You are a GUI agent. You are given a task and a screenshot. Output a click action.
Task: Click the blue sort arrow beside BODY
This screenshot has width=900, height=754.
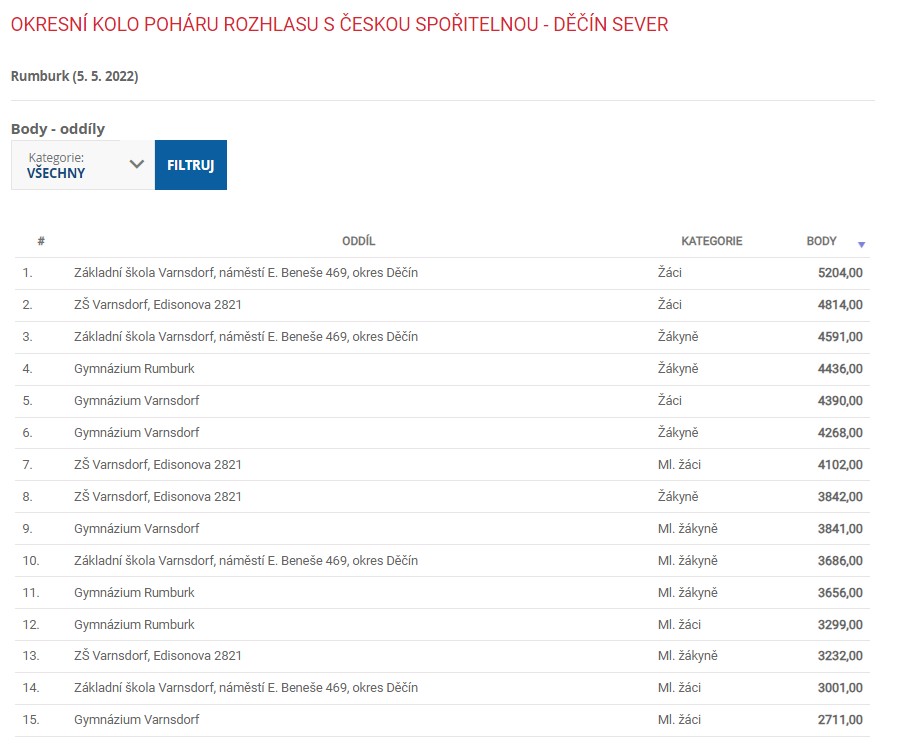[x=861, y=244]
